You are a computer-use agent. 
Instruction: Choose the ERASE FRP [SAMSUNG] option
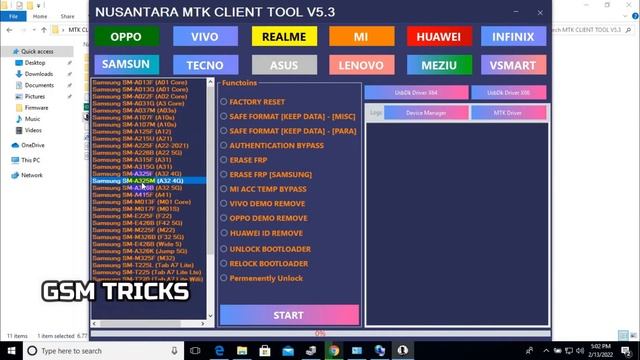(266, 174)
